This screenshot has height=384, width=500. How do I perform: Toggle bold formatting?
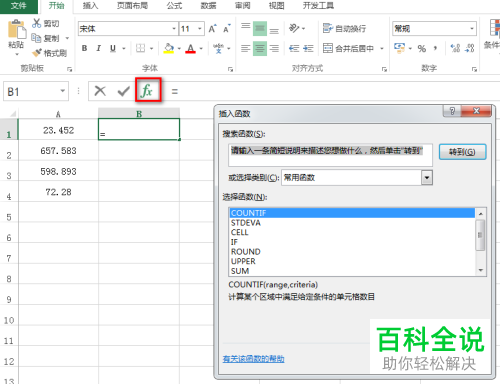[85, 48]
